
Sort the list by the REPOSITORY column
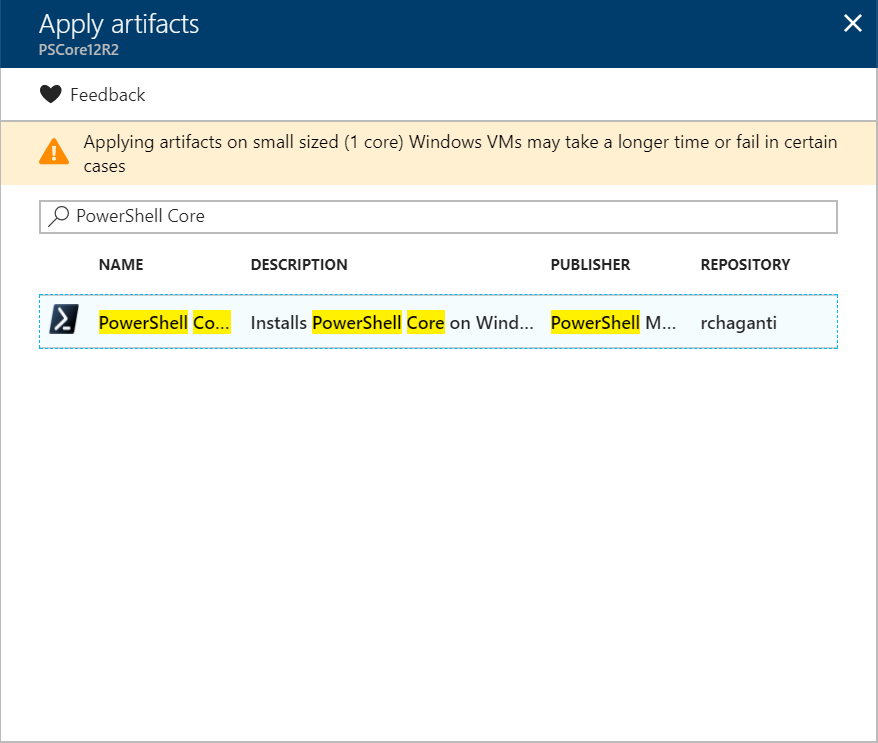click(x=745, y=265)
